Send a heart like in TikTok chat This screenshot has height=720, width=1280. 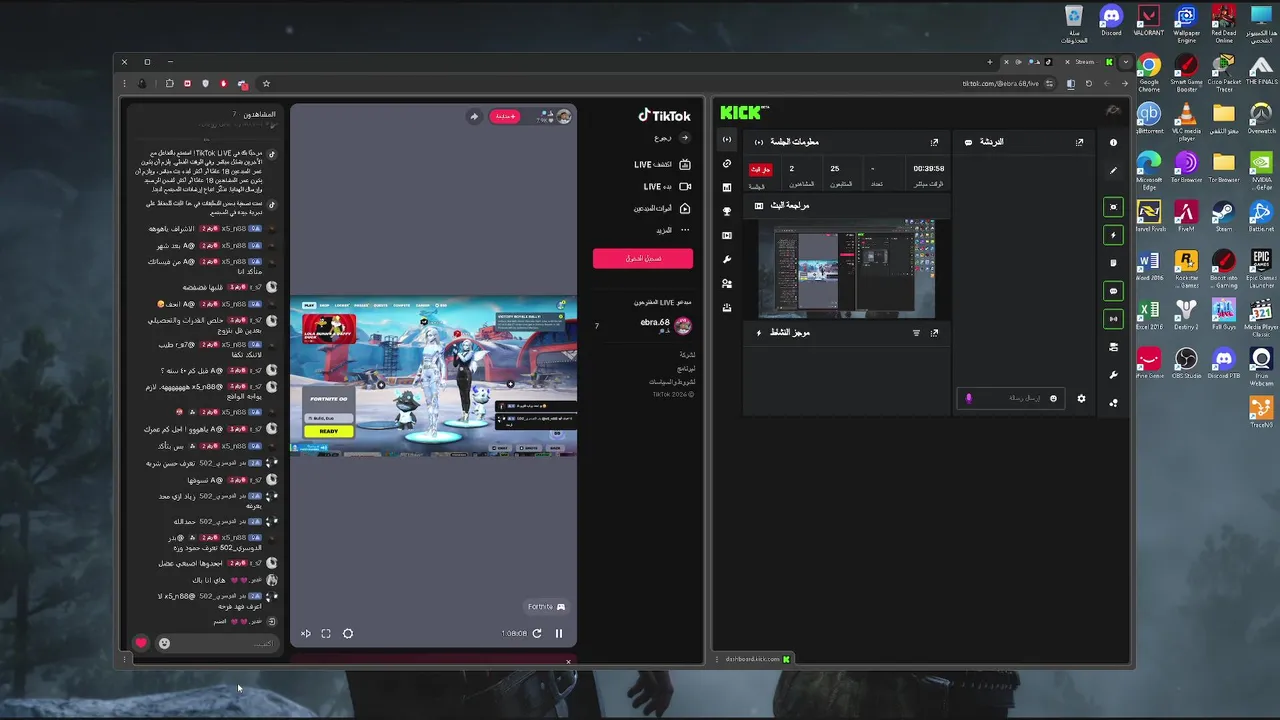[x=141, y=643]
